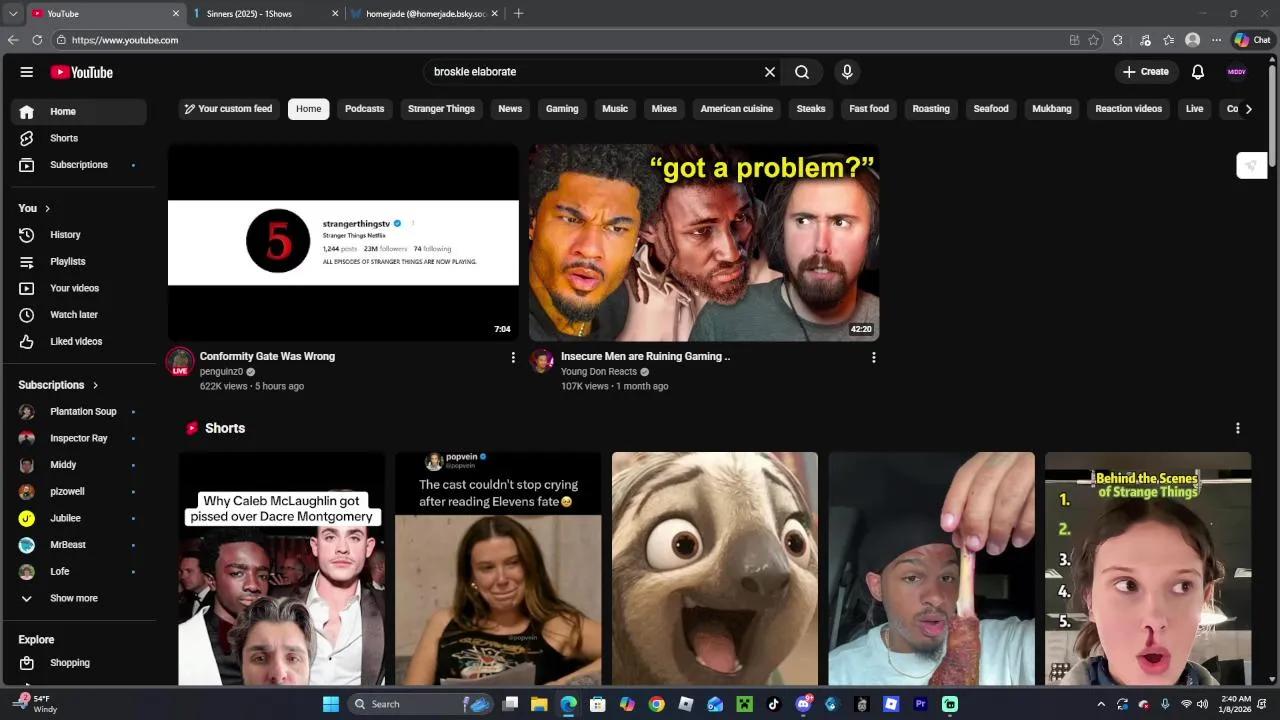This screenshot has width=1280, height=720.
Task: Open the YouTube hamburger guide menu
Action: 27,72
